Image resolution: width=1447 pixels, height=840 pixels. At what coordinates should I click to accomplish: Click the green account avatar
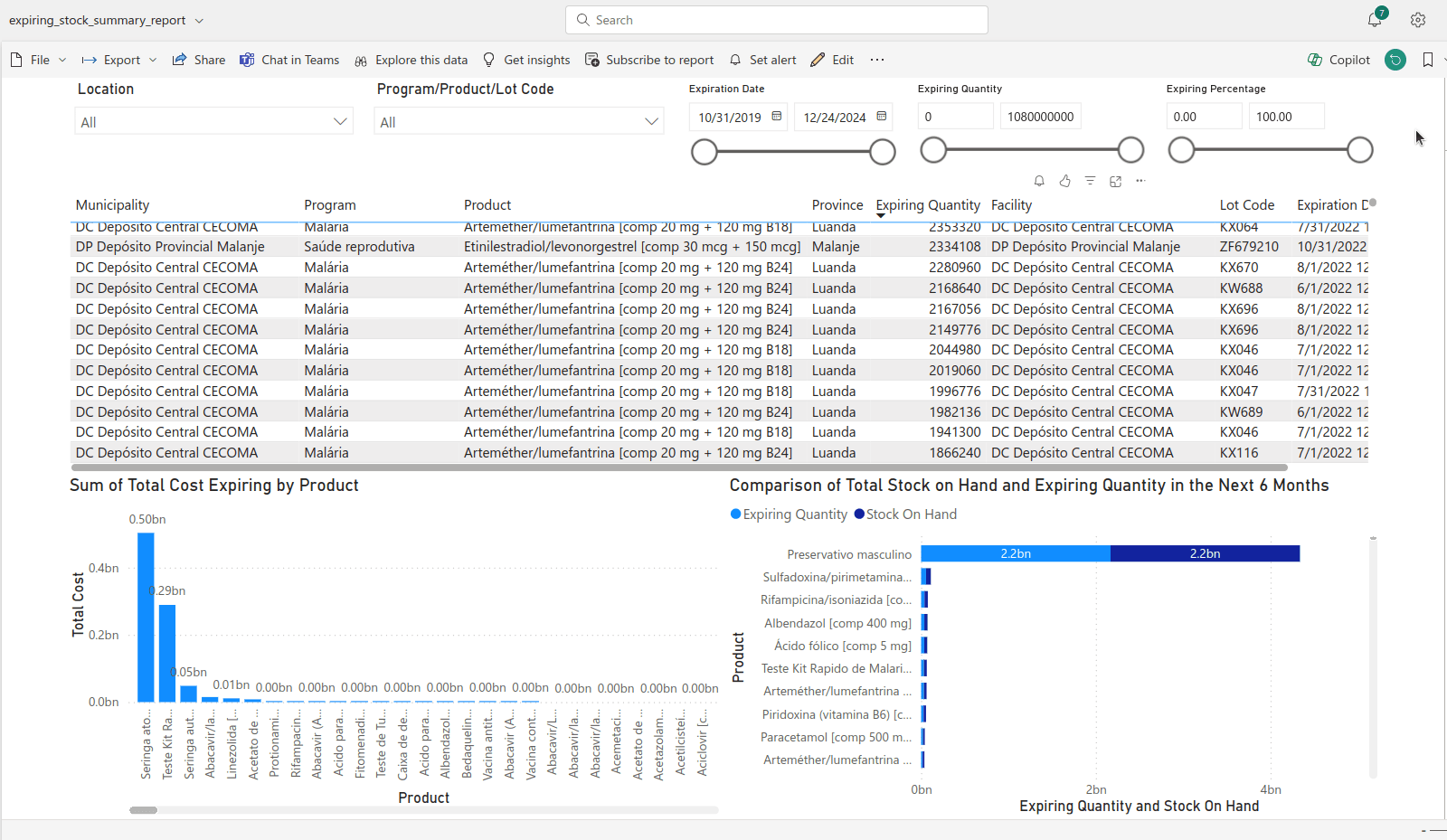pos(1395,60)
